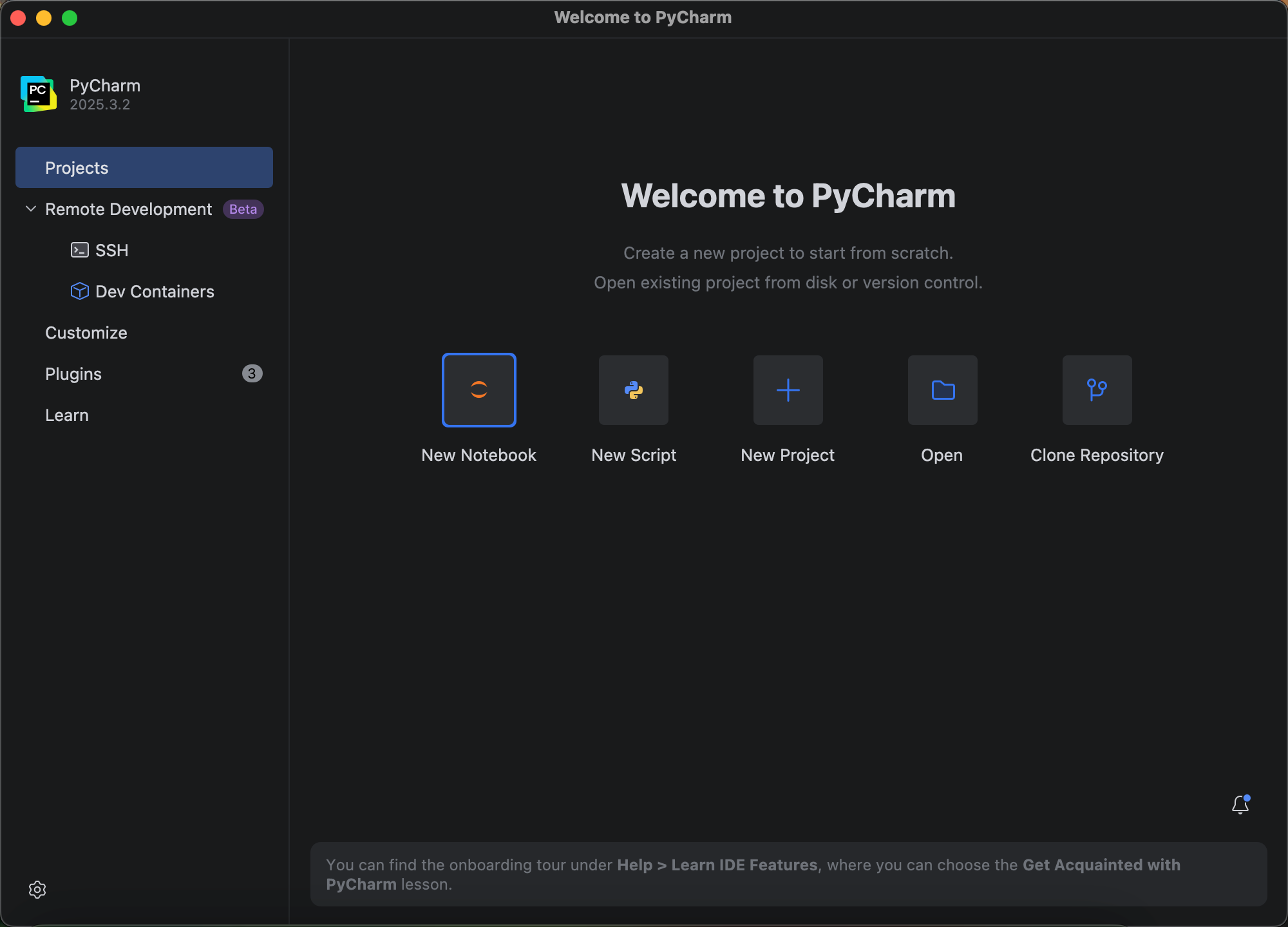This screenshot has width=1288, height=927.
Task: Open the notifications bell icon
Action: [1240, 805]
